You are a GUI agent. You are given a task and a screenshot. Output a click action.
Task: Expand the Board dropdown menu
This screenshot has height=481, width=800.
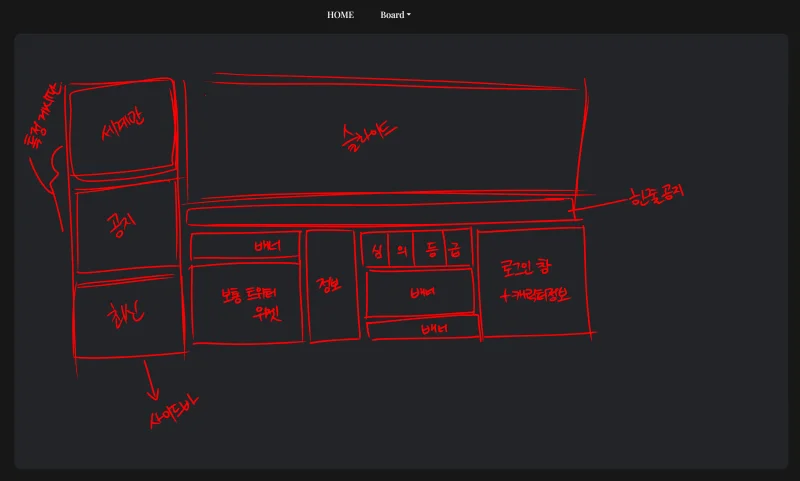pyautogui.click(x=395, y=15)
